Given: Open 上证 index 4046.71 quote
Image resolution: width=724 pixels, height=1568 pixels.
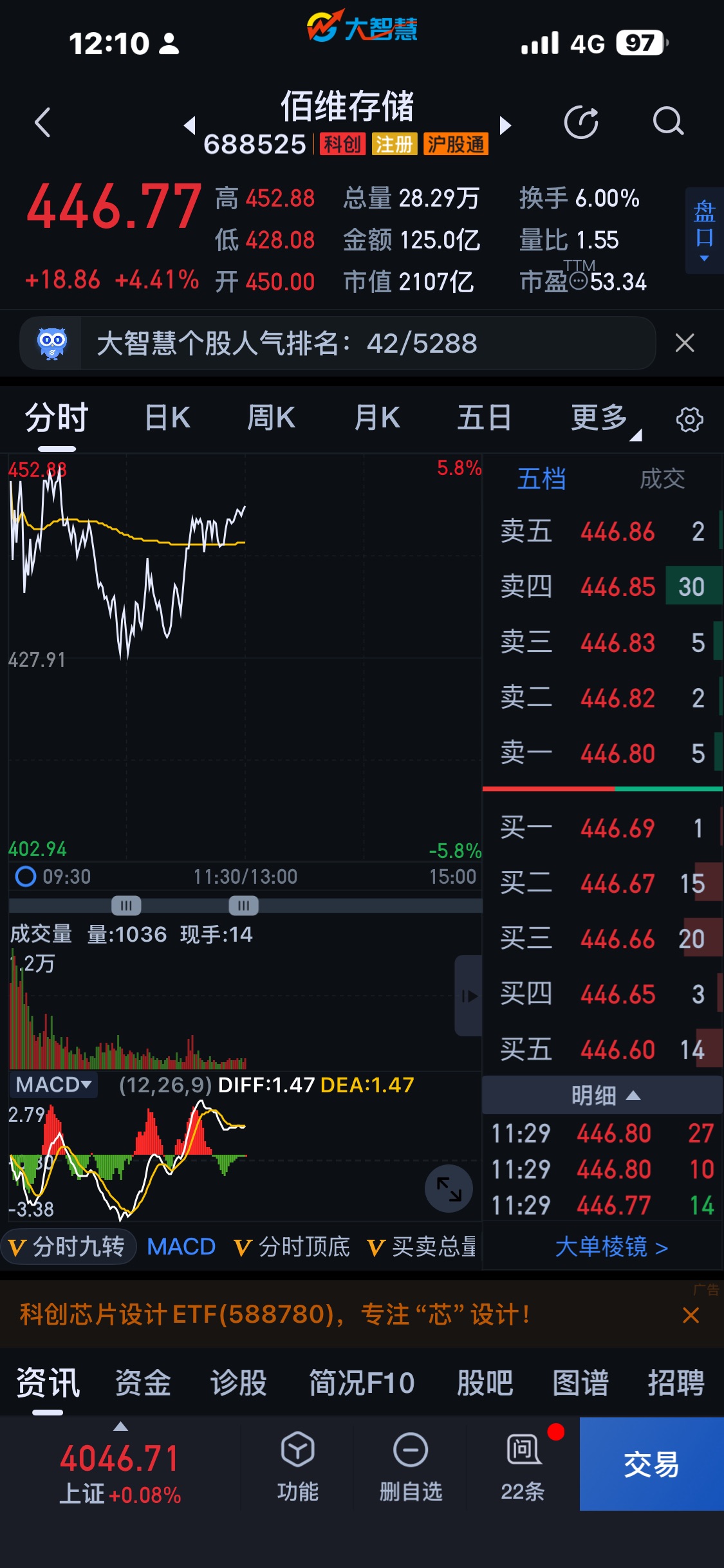Looking at the screenshot, I should [120, 1473].
